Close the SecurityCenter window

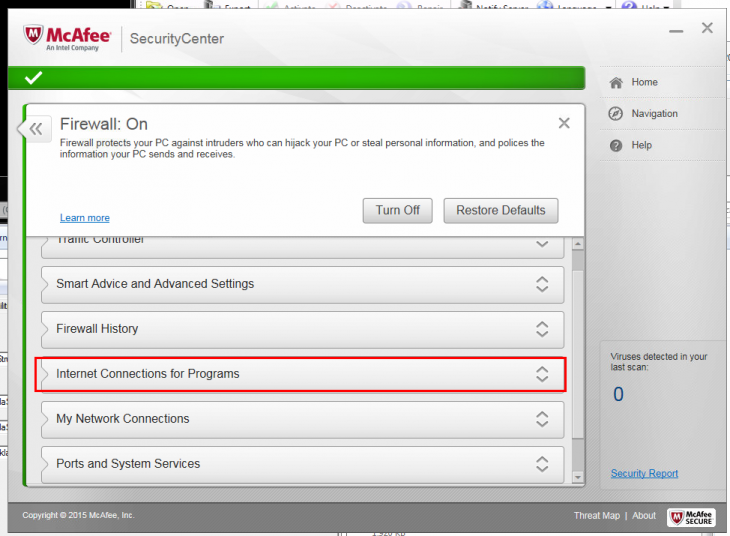[x=707, y=28]
